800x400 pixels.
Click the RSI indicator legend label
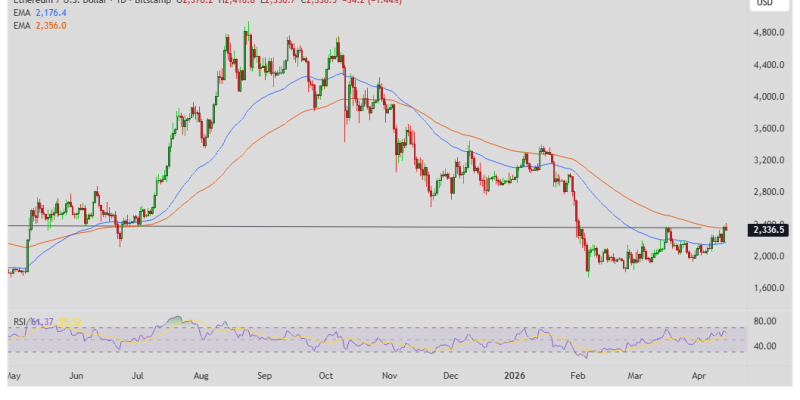(x=20, y=321)
